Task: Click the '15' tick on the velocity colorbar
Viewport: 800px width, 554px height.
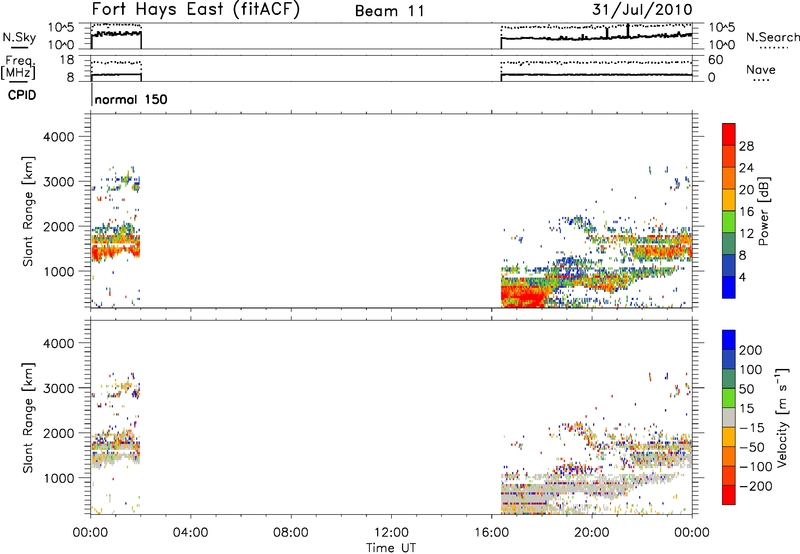Action: [746, 408]
